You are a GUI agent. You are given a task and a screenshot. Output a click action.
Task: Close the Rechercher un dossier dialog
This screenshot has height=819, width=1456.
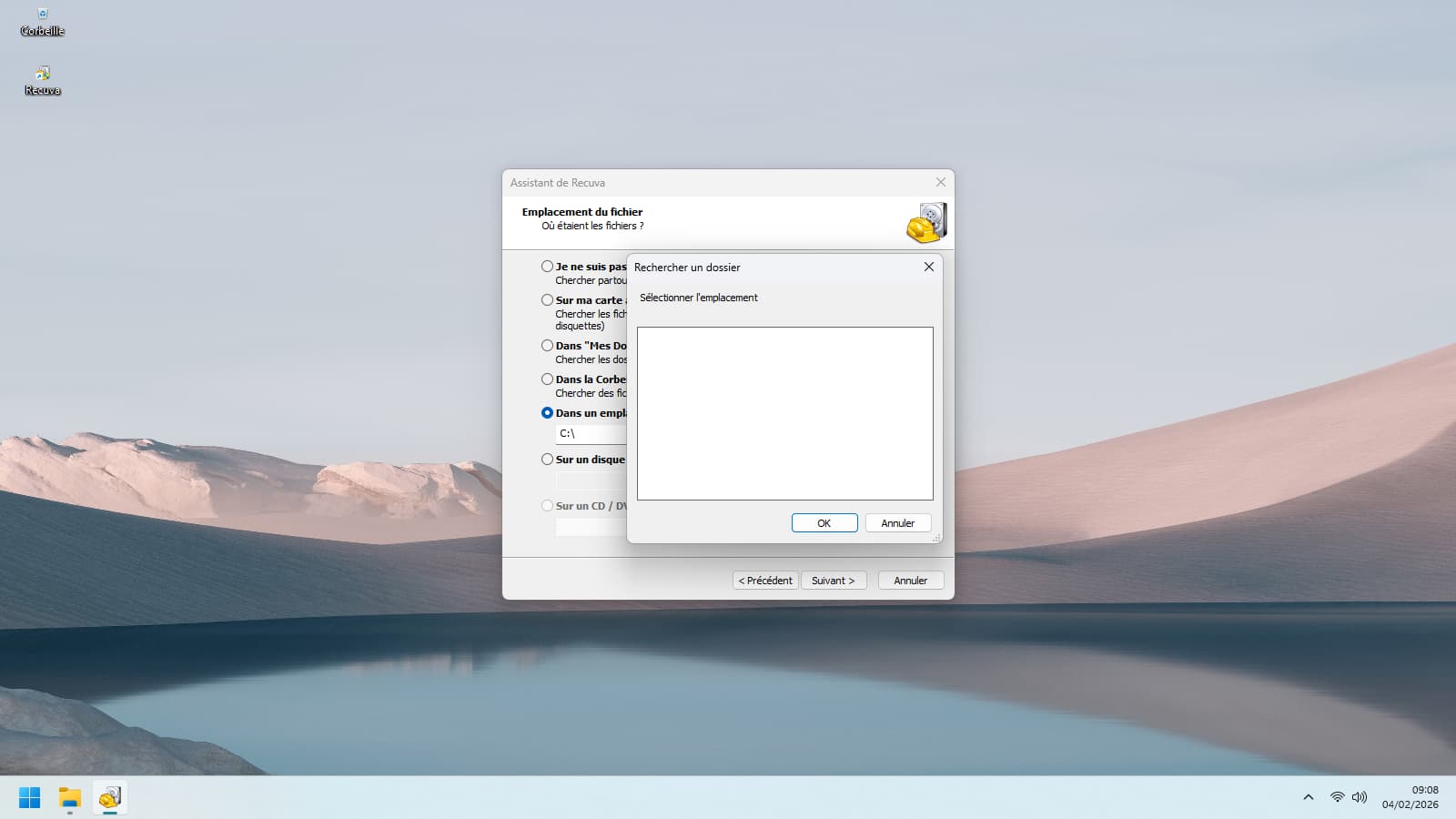(928, 267)
